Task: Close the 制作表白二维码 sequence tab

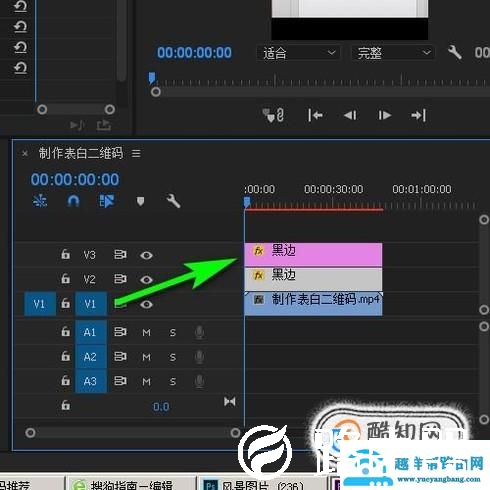Action: coord(25,154)
